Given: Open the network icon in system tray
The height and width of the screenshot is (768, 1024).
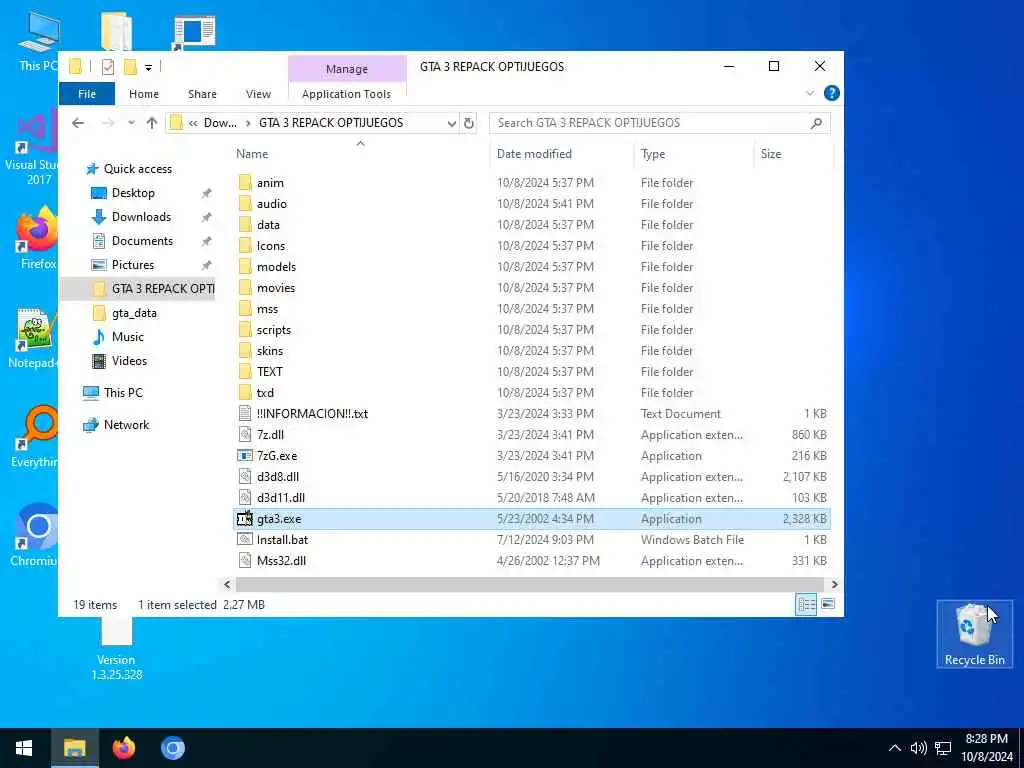Looking at the screenshot, I should (x=943, y=748).
